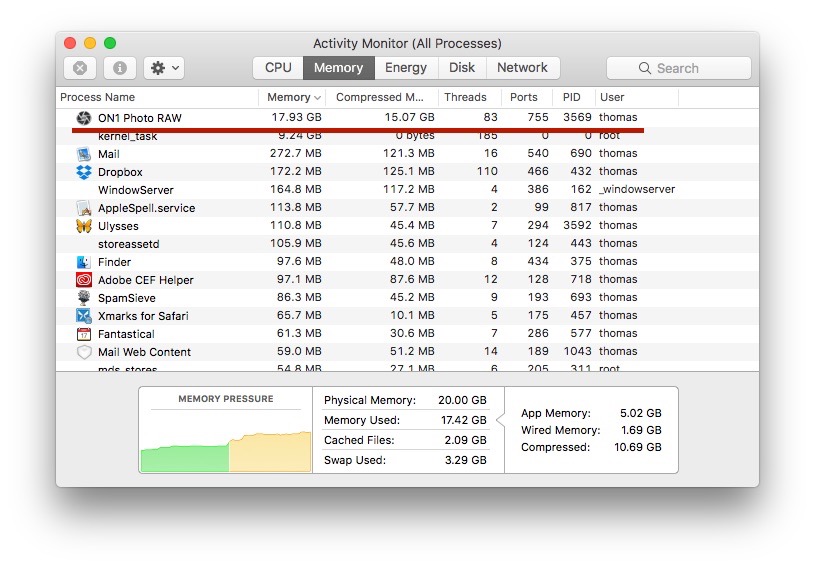Click the ON1 Photo RAW app icon
Viewport: 815px width, 567px height.
pyautogui.click(x=84, y=118)
